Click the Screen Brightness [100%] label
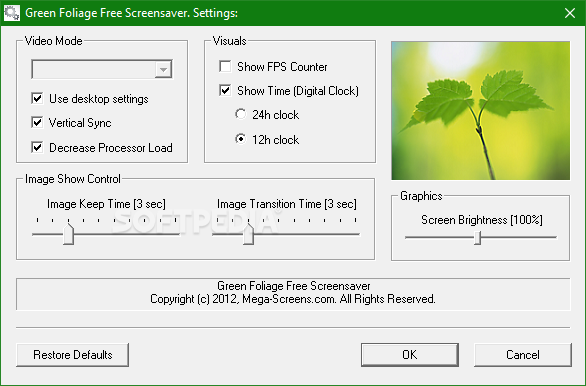This screenshot has height=386, width=586. point(482,220)
